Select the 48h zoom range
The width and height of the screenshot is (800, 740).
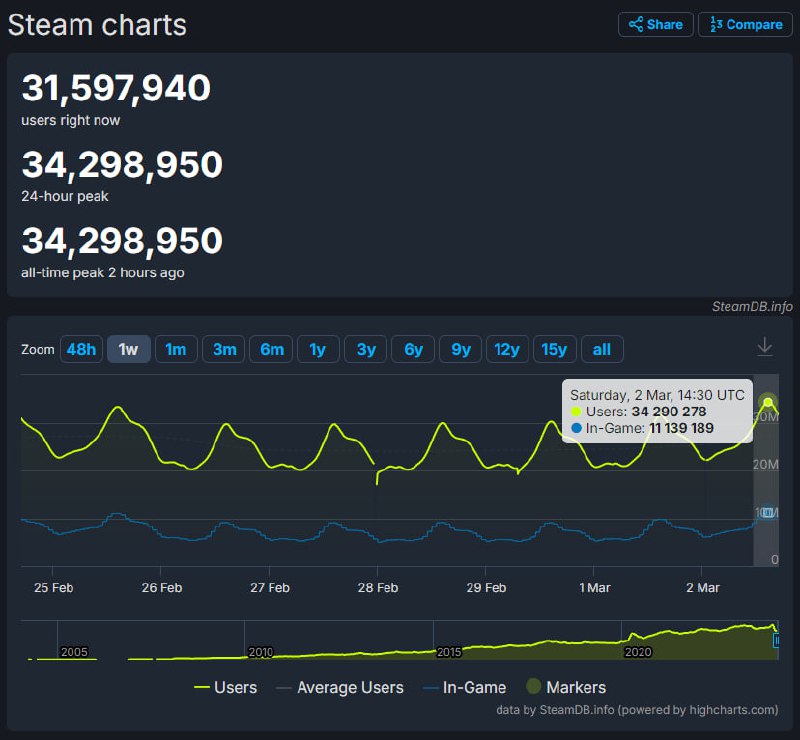(81, 349)
